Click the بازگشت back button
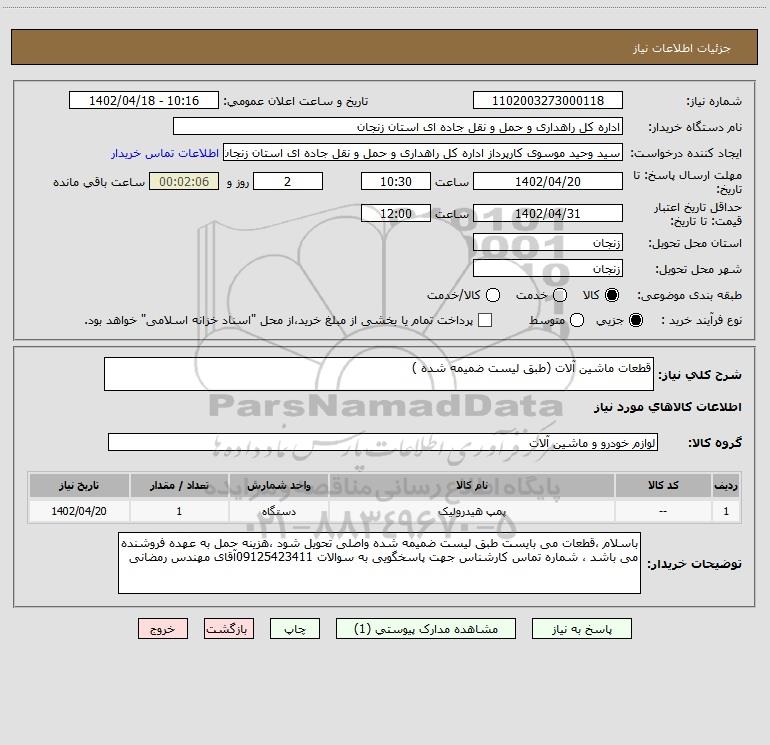 pos(229,629)
